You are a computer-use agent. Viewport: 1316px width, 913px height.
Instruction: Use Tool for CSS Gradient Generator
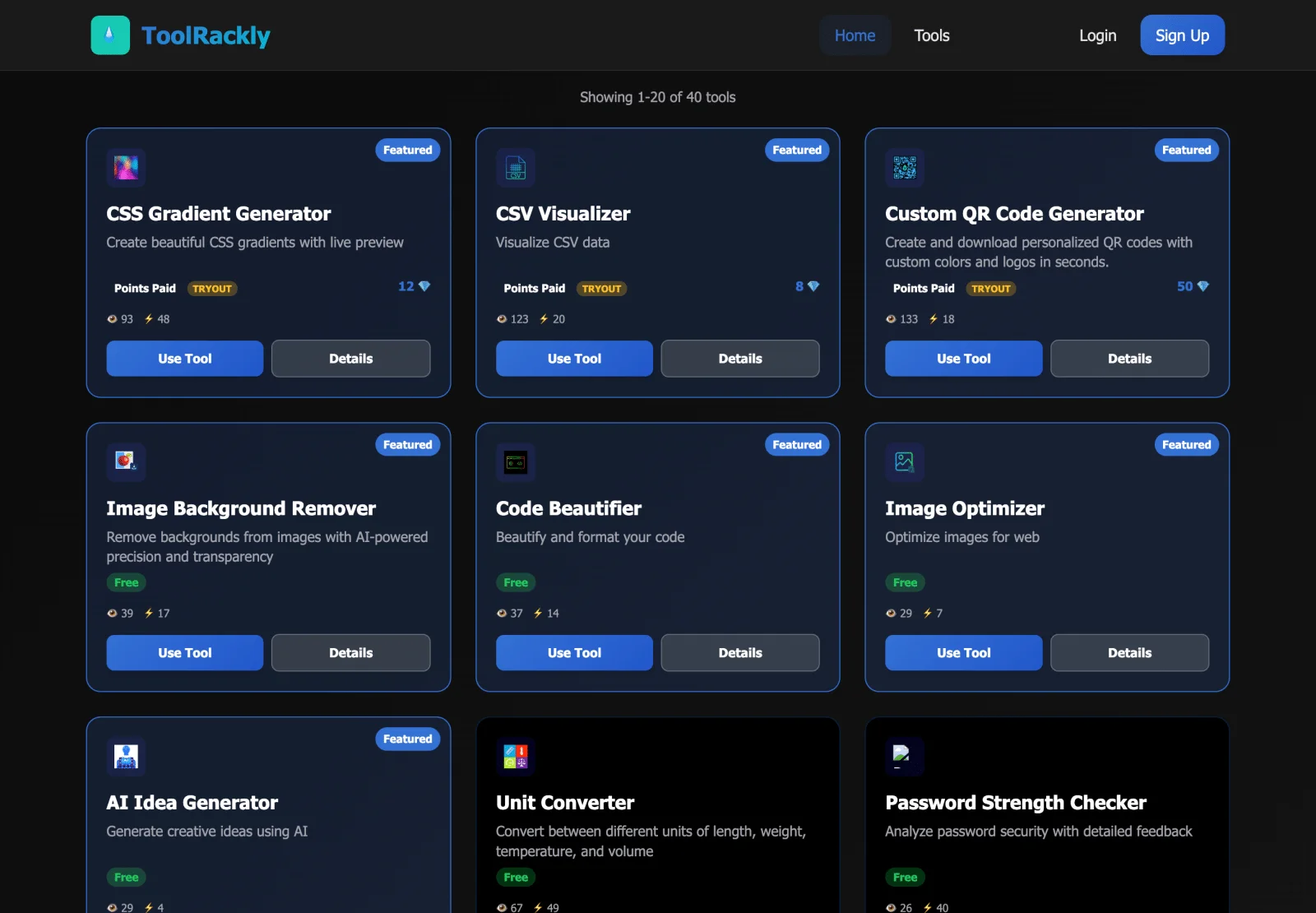point(185,359)
